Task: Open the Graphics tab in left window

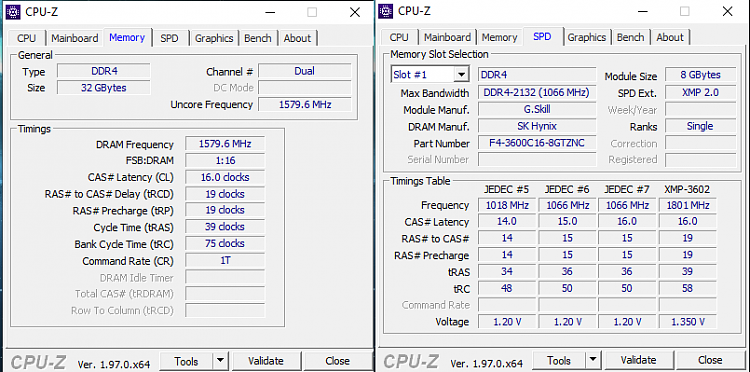Action: point(214,38)
